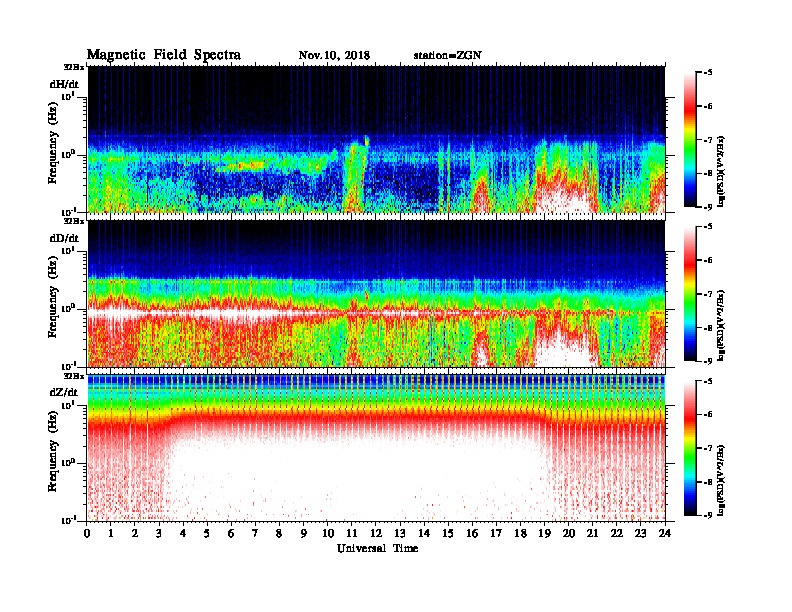Click the "9" hour tick label
This screenshot has height=612, width=792.
tap(304, 534)
